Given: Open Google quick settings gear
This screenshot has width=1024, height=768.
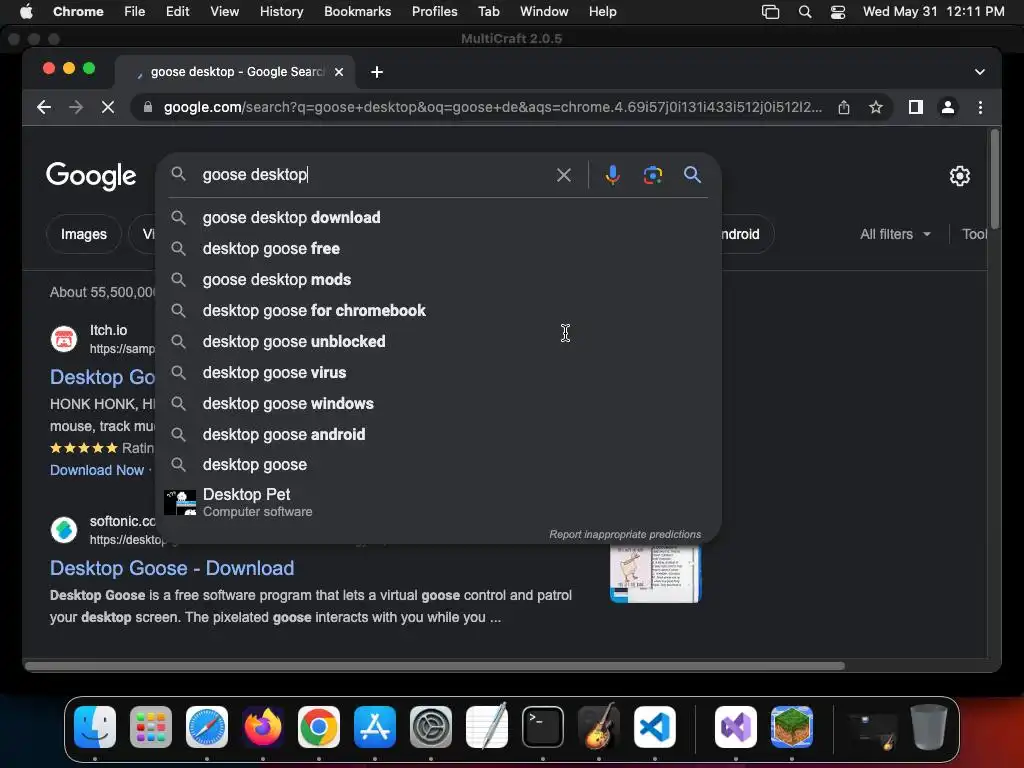Looking at the screenshot, I should click(959, 176).
